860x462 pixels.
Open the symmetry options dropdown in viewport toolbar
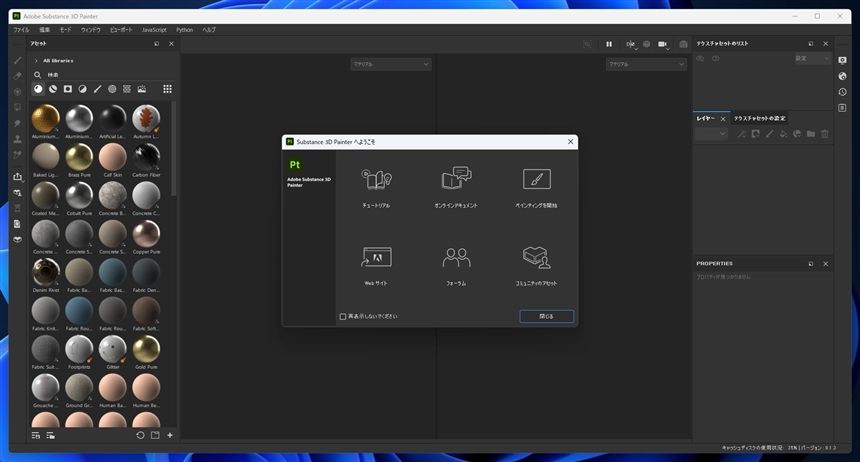click(631, 44)
